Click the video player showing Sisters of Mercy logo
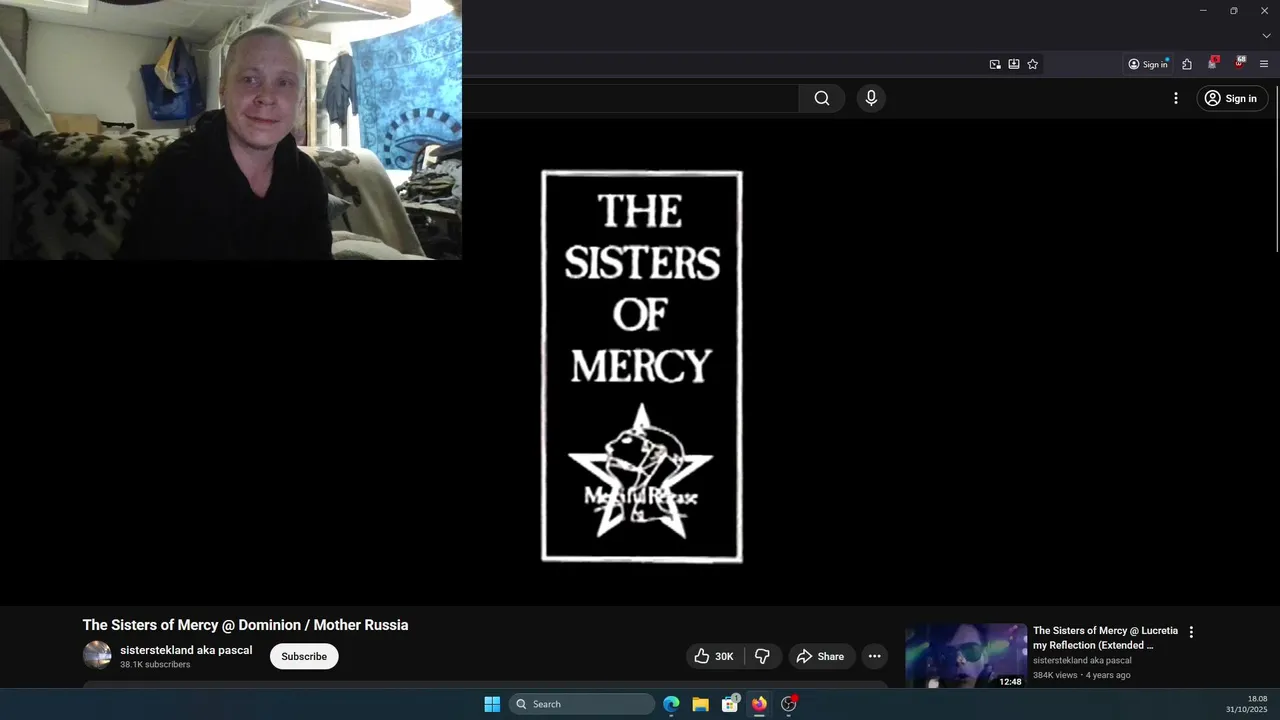 [x=640, y=362]
